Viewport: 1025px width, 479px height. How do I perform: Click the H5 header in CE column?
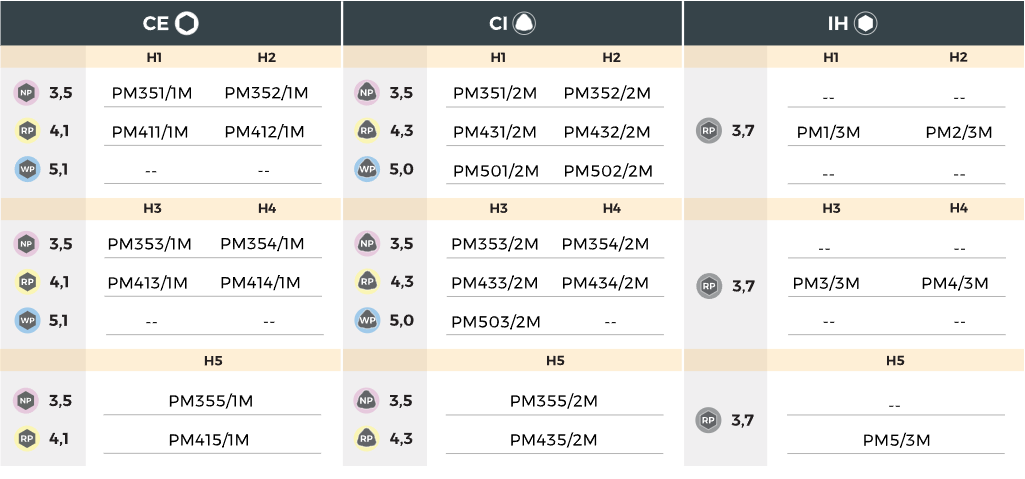[213, 361]
